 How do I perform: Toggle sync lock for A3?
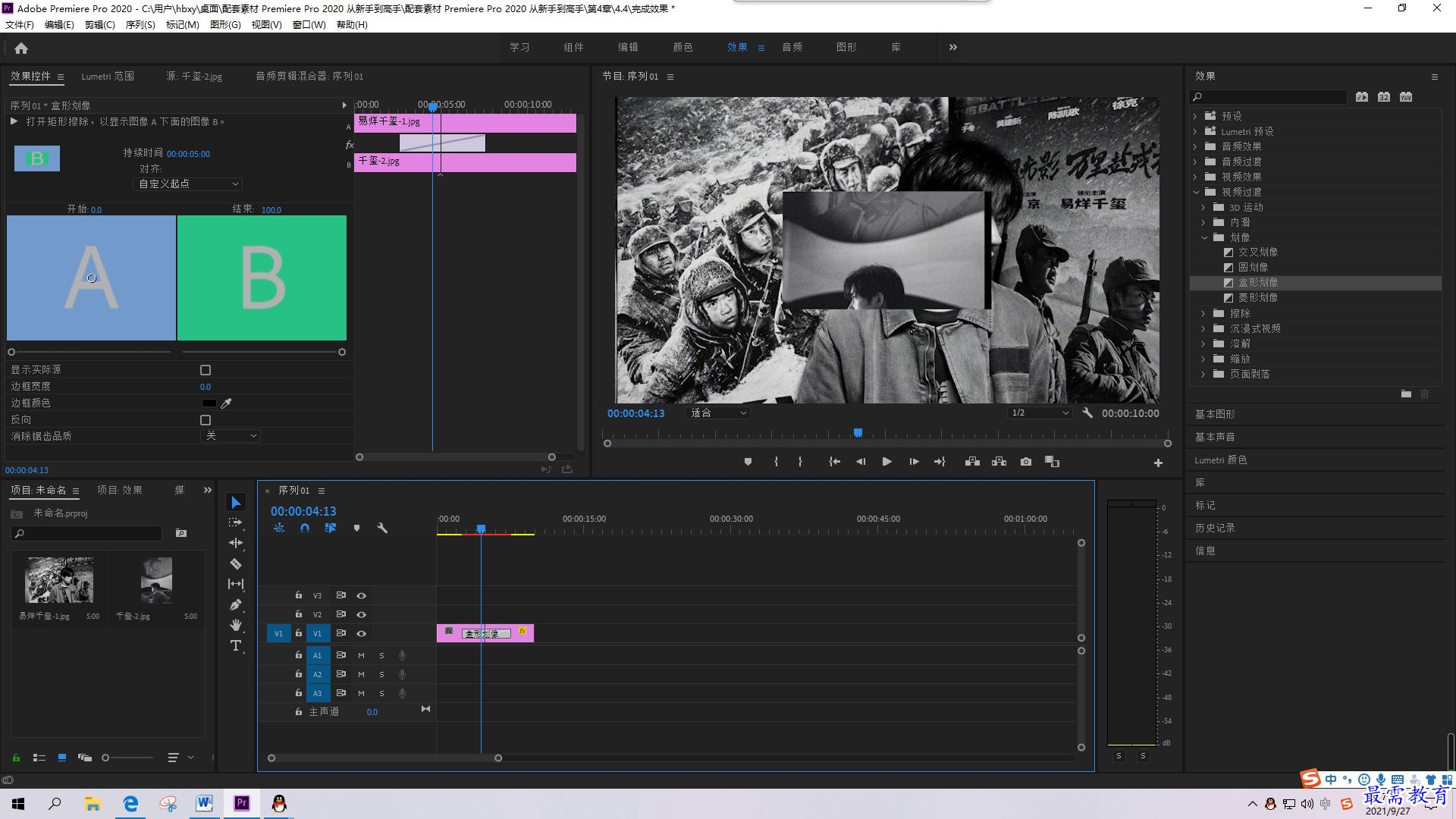[x=341, y=692]
